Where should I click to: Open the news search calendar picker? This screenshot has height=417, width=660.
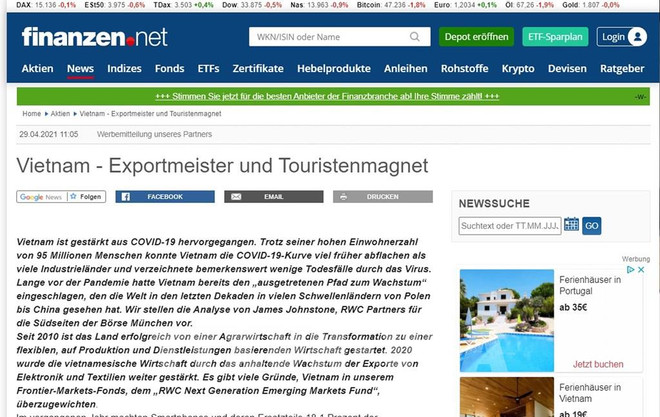tap(571, 226)
